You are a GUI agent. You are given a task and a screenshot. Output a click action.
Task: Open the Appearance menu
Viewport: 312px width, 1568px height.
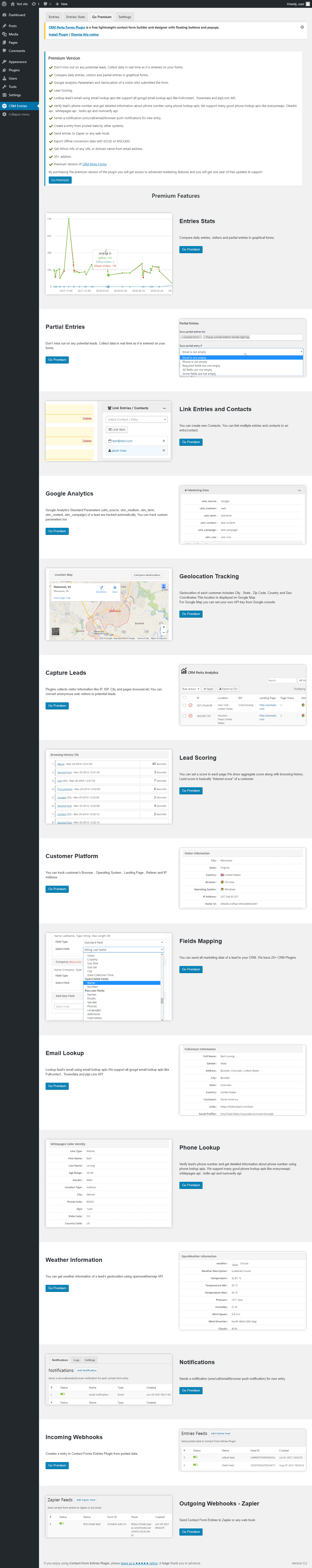click(x=19, y=62)
